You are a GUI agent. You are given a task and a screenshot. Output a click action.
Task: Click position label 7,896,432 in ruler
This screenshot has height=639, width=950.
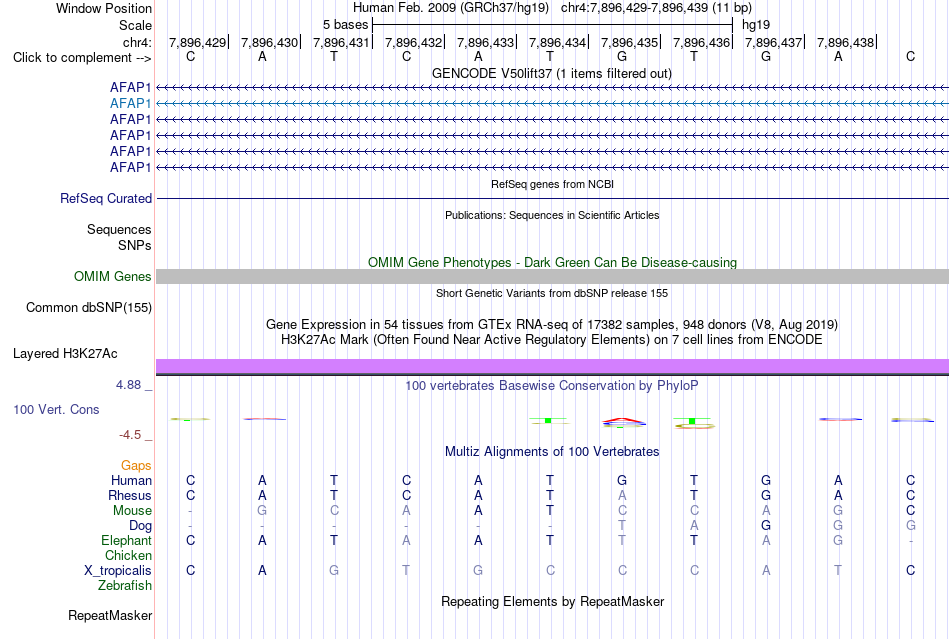414,42
